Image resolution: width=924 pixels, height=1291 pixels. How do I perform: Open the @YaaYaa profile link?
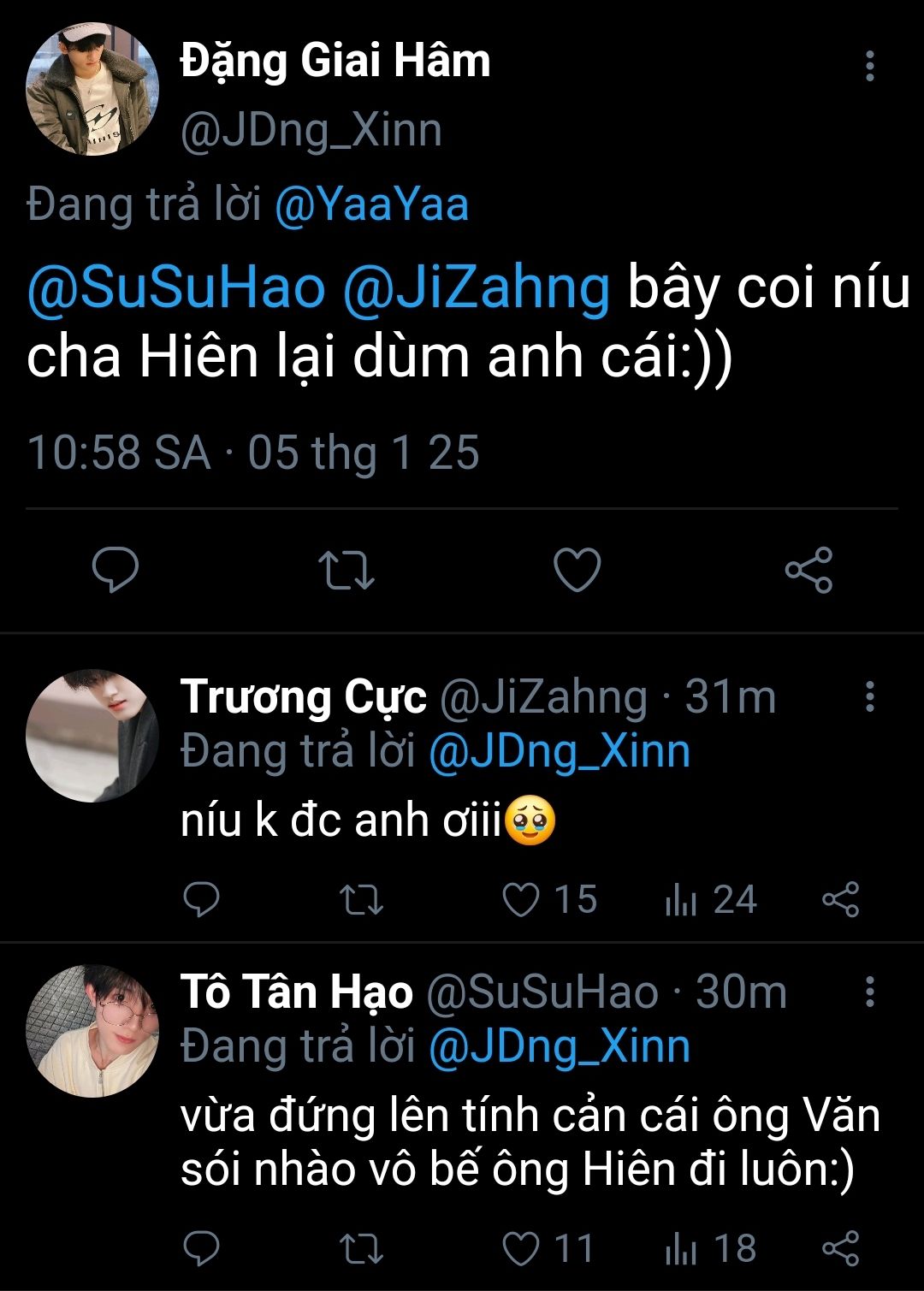tap(372, 205)
